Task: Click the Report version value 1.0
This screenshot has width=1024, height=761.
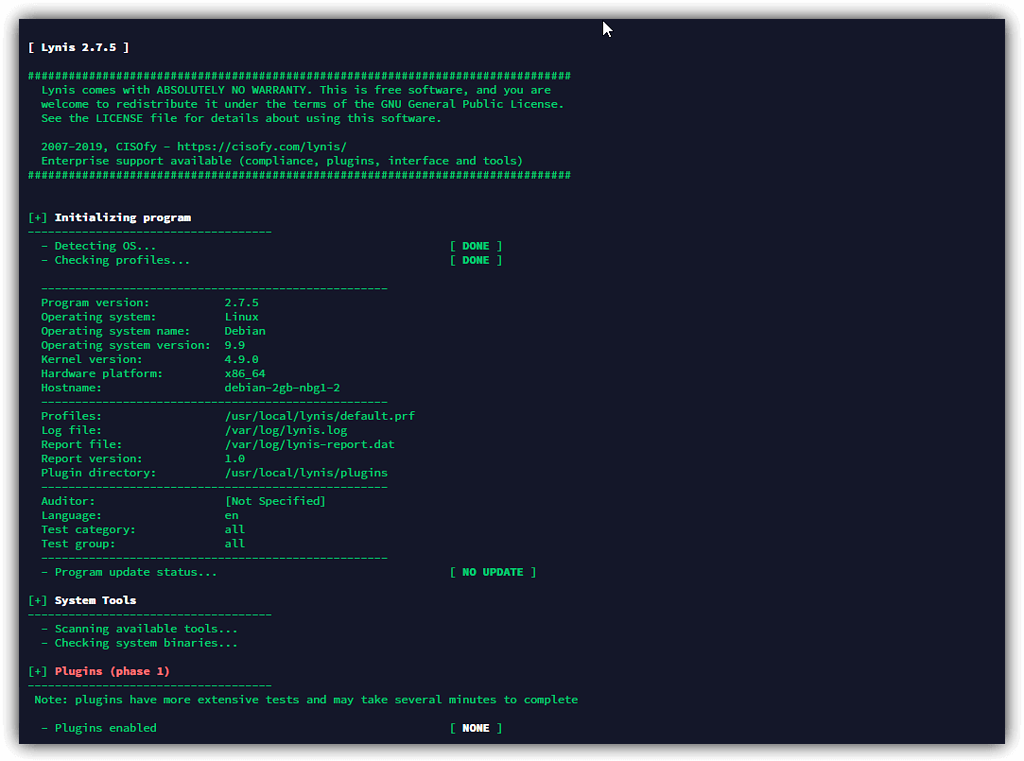Action: (x=234, y=459)
